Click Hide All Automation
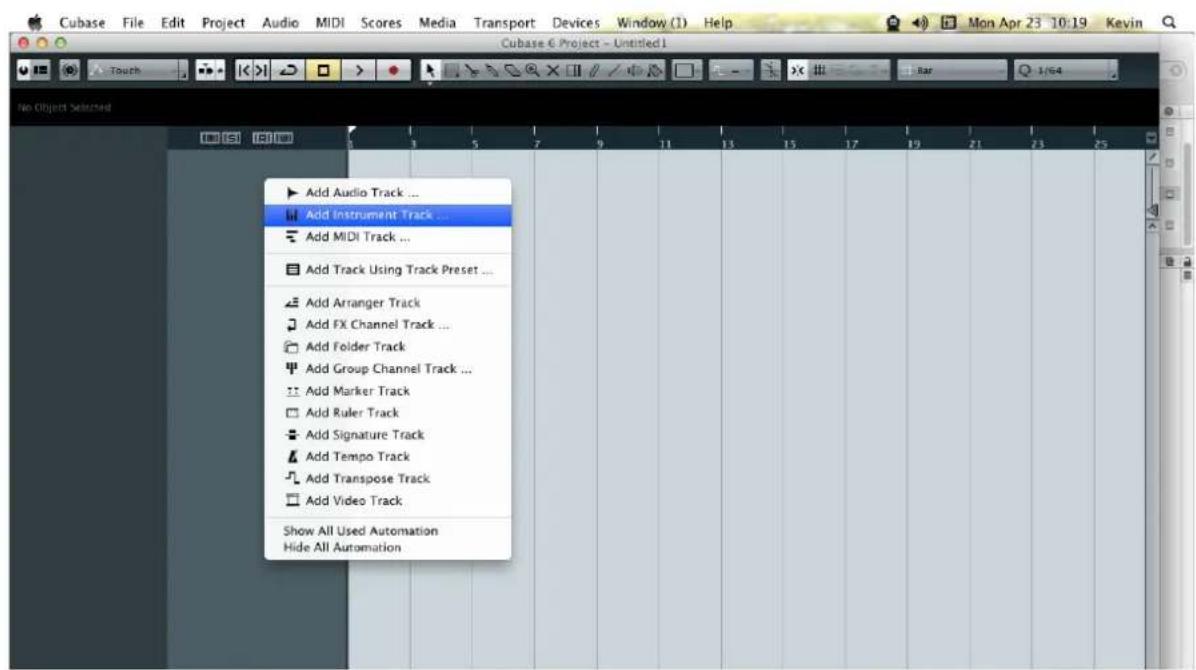 [387, 547]
